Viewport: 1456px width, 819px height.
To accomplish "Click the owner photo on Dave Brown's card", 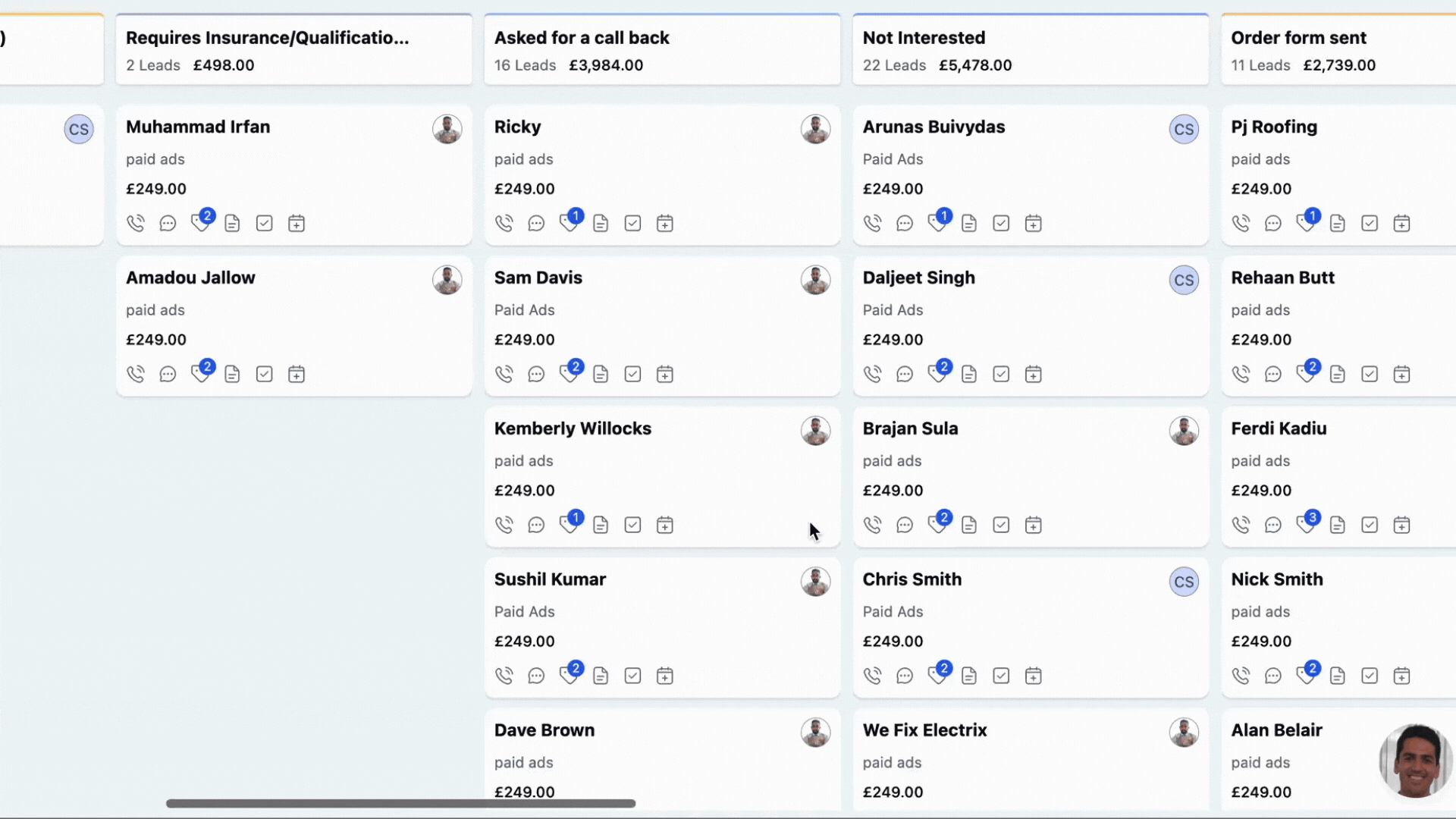I will [x=815, y=733].
